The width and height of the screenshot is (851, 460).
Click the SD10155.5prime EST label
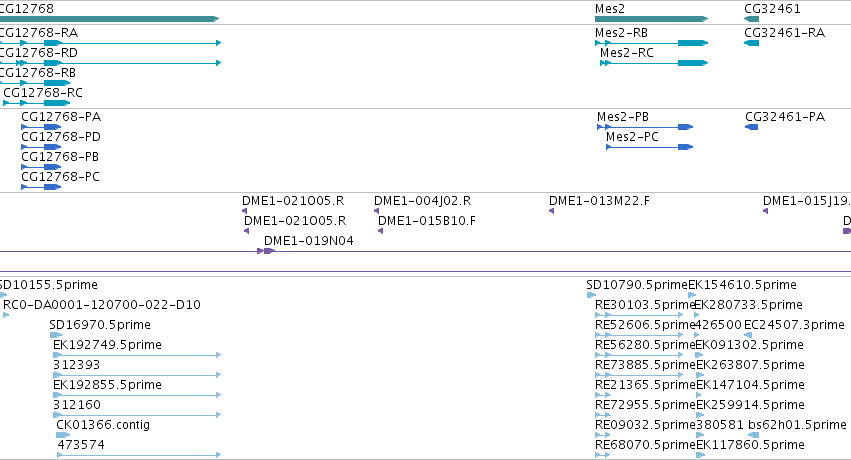click(49, 285)
